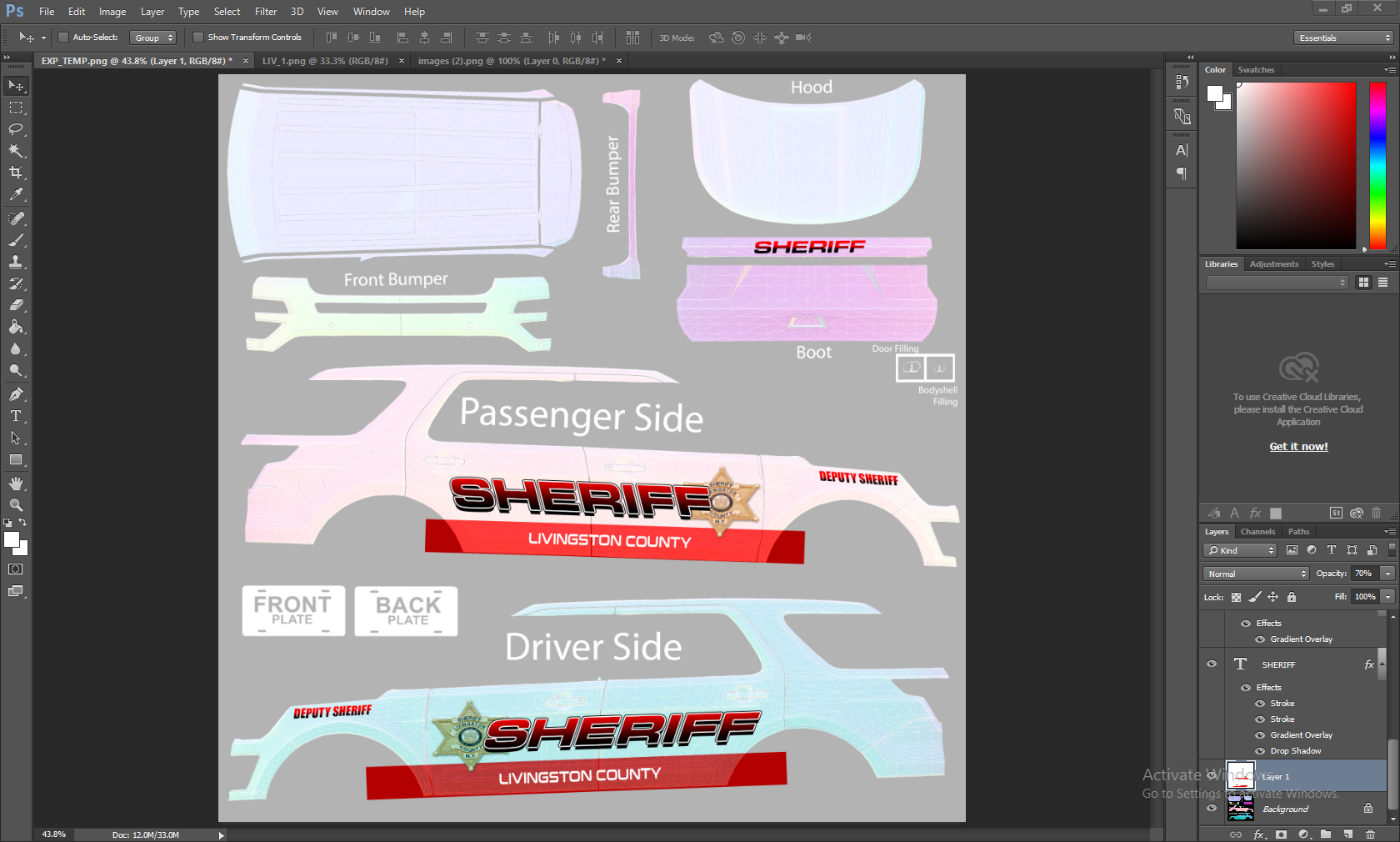Hide the SHERIFF text layer

click(1212, 664)
